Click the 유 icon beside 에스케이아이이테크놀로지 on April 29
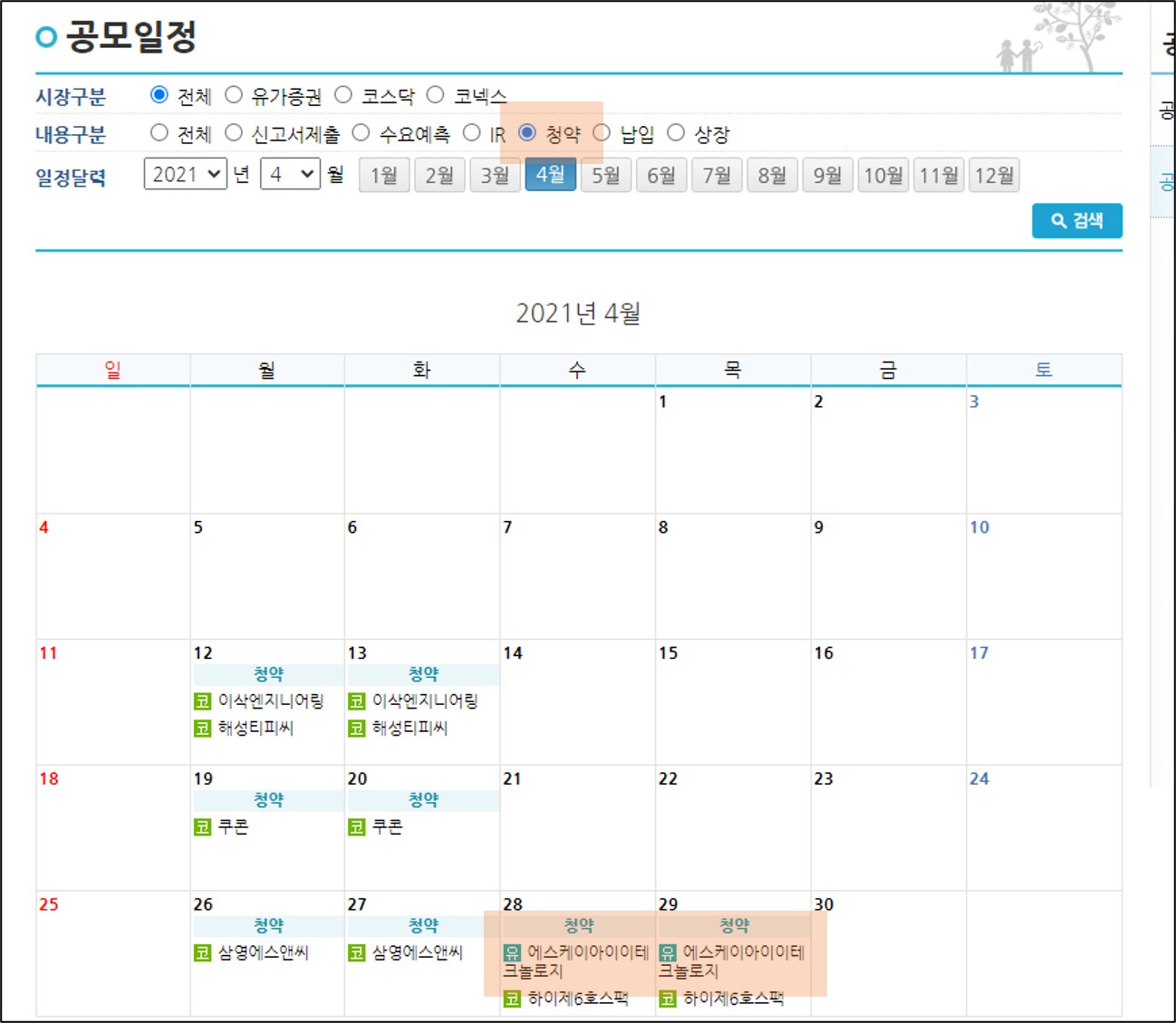Viewport: 1176px width, 1023px height. pyautogui.click(x=668, y=952)
